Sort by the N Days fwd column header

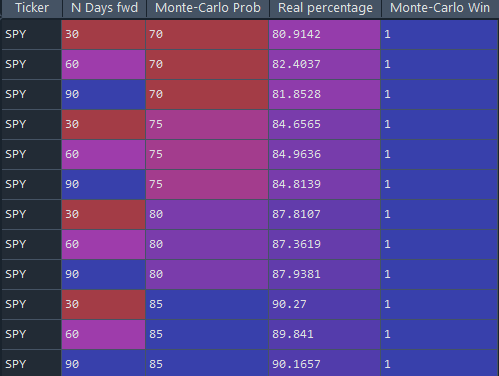(x=104, y=8)
